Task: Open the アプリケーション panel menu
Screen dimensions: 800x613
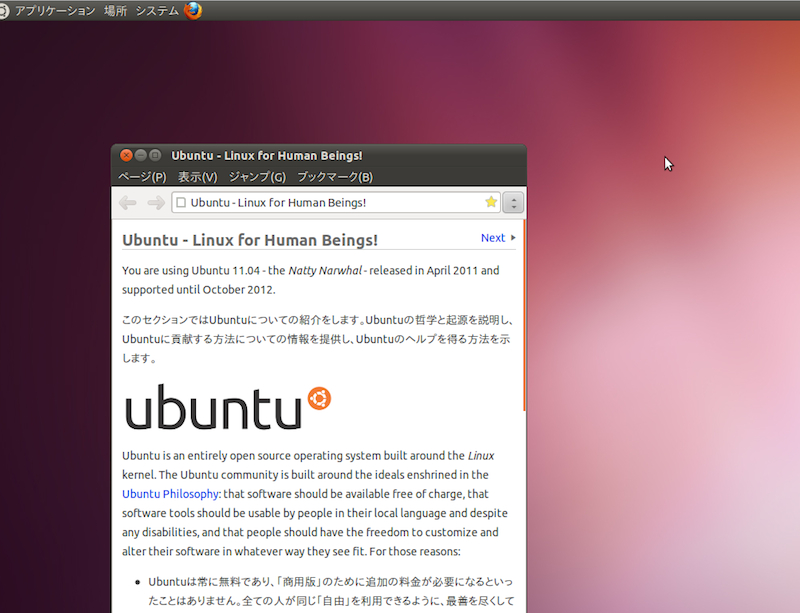Action: click(55, 11)
